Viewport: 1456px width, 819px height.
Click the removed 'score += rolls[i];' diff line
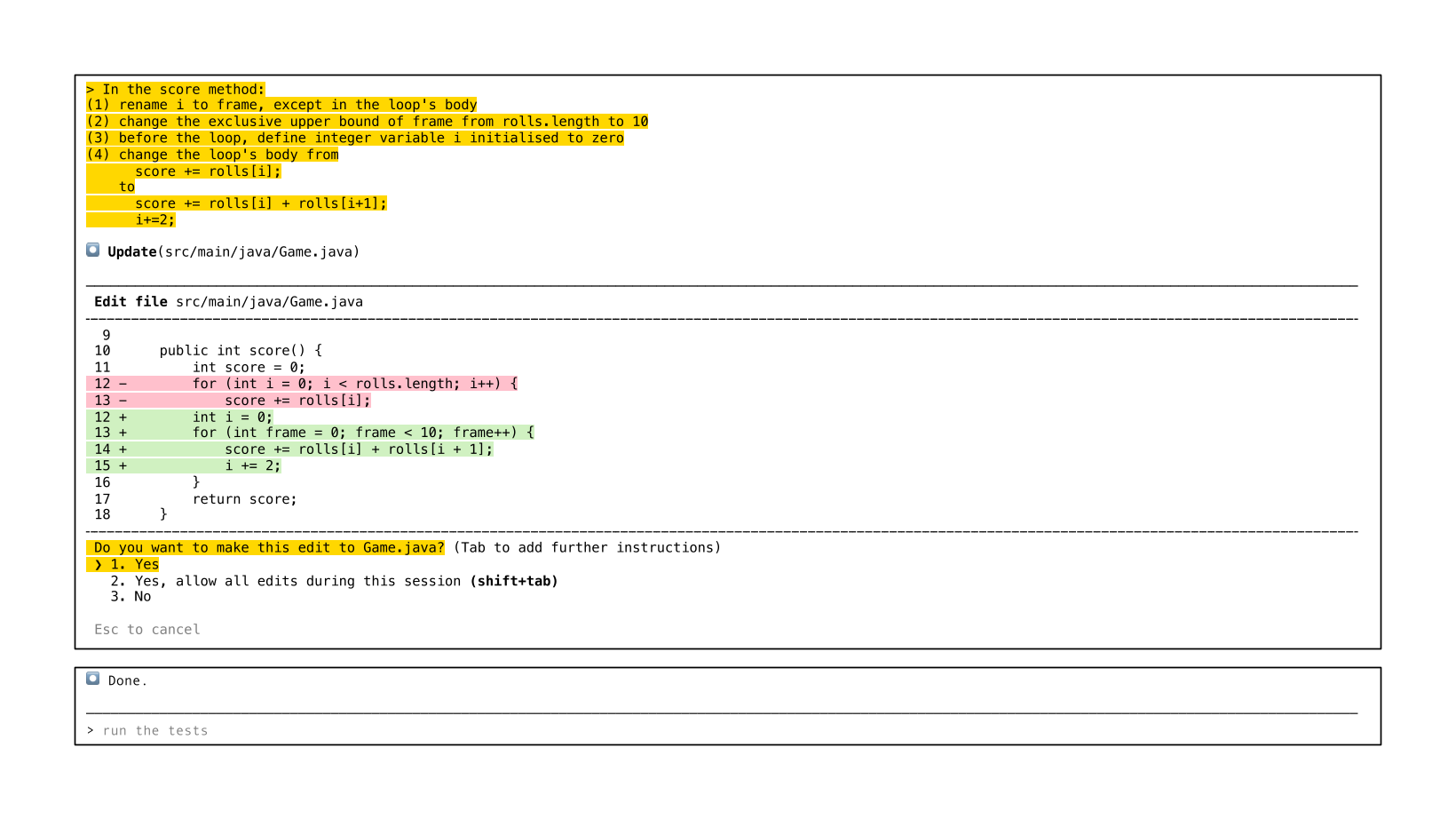[x=297, y=401]
